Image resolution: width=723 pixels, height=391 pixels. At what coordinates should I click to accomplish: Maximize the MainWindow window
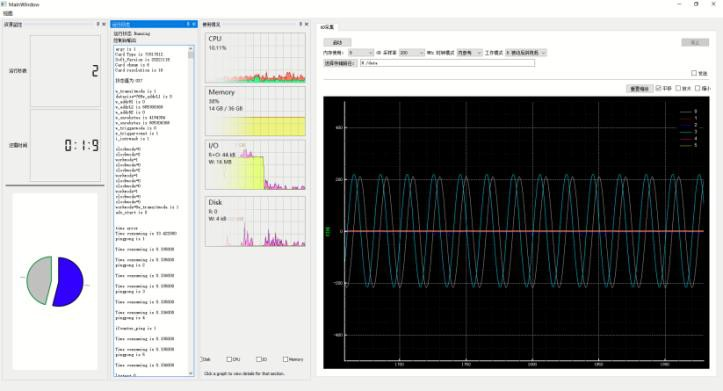coord(696,4)
